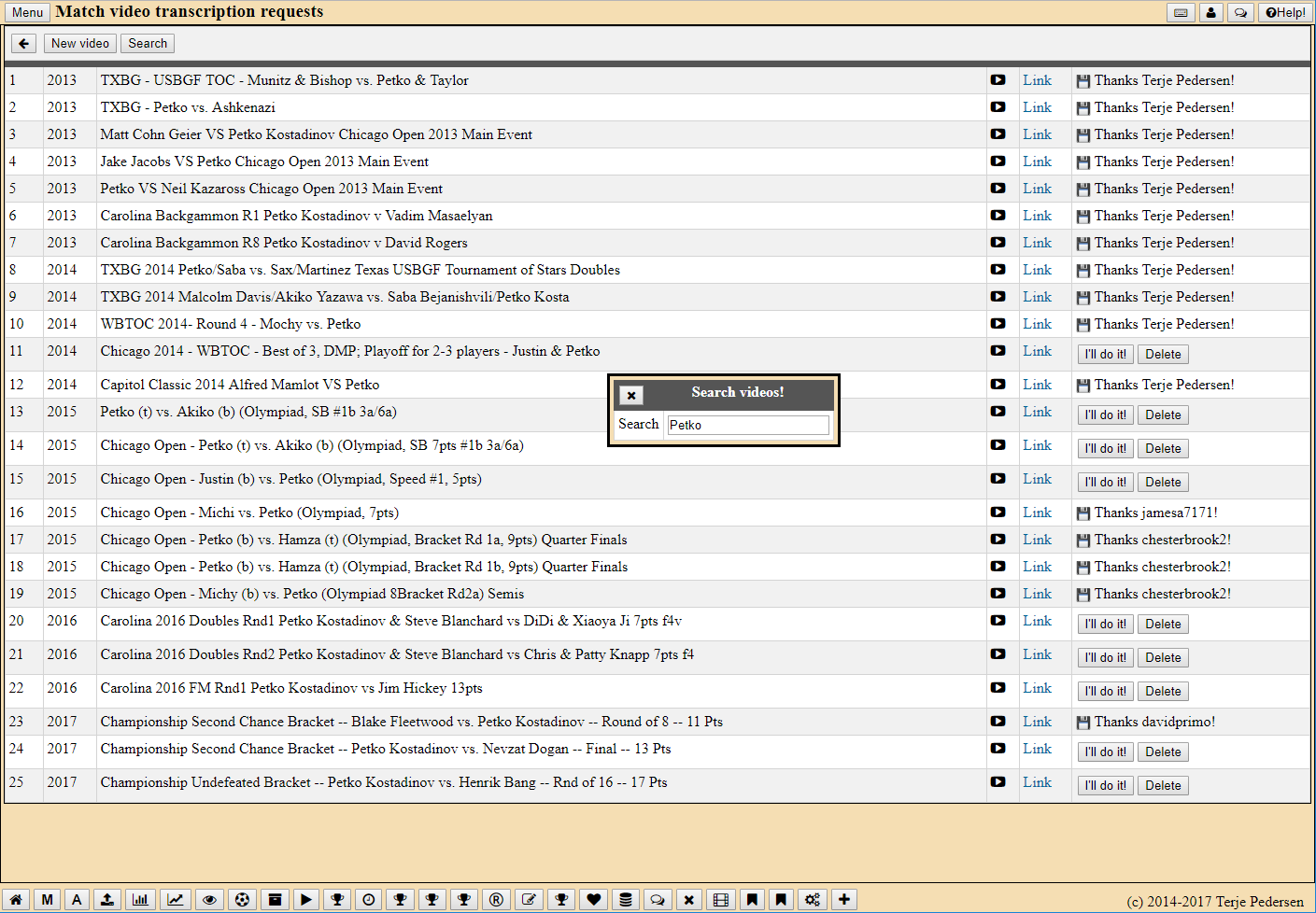The height and width of the screenshot is (913, 1316).
Task: Open the upload icon in bottom bar
Action: 107,899
